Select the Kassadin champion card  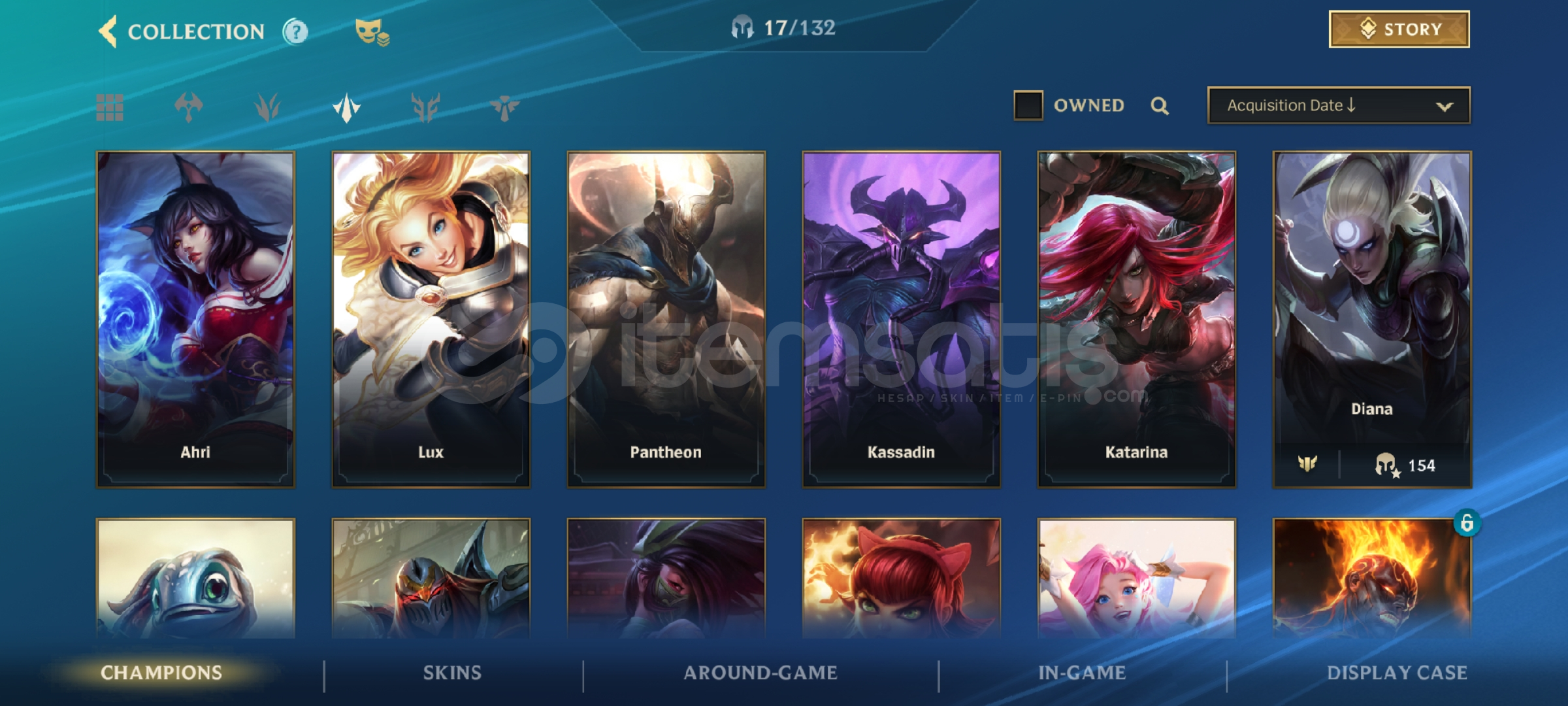point(901,320)
